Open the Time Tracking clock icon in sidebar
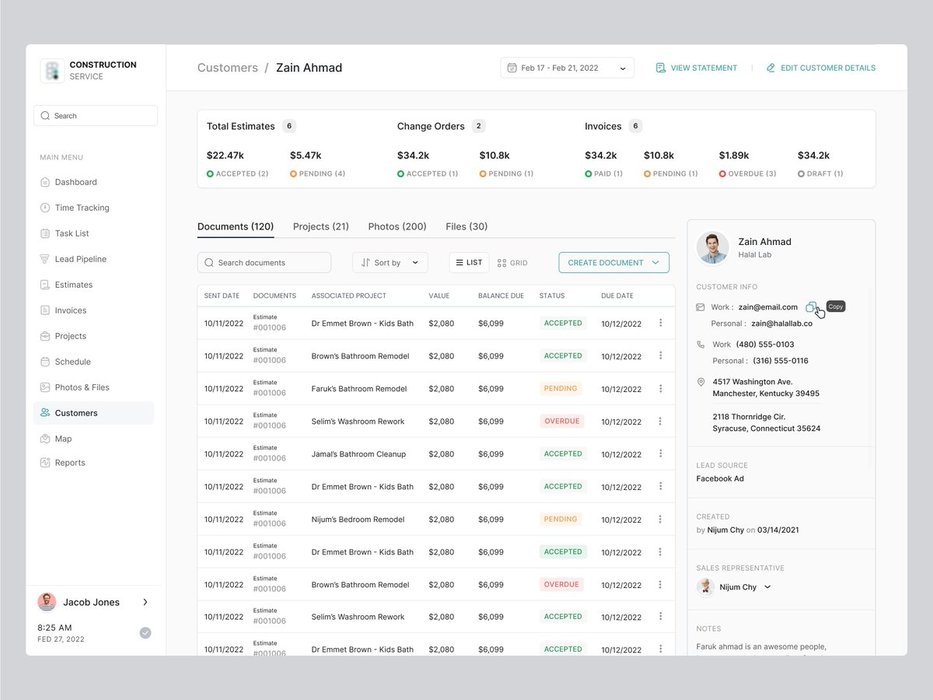 click(x=45, y=208)
